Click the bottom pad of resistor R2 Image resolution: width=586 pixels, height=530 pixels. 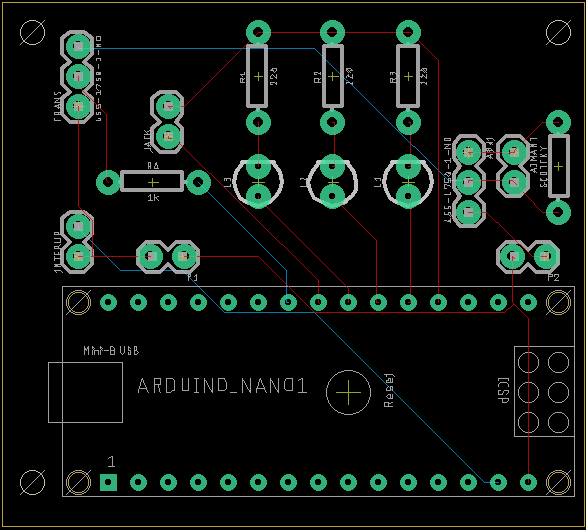(332, 122)
